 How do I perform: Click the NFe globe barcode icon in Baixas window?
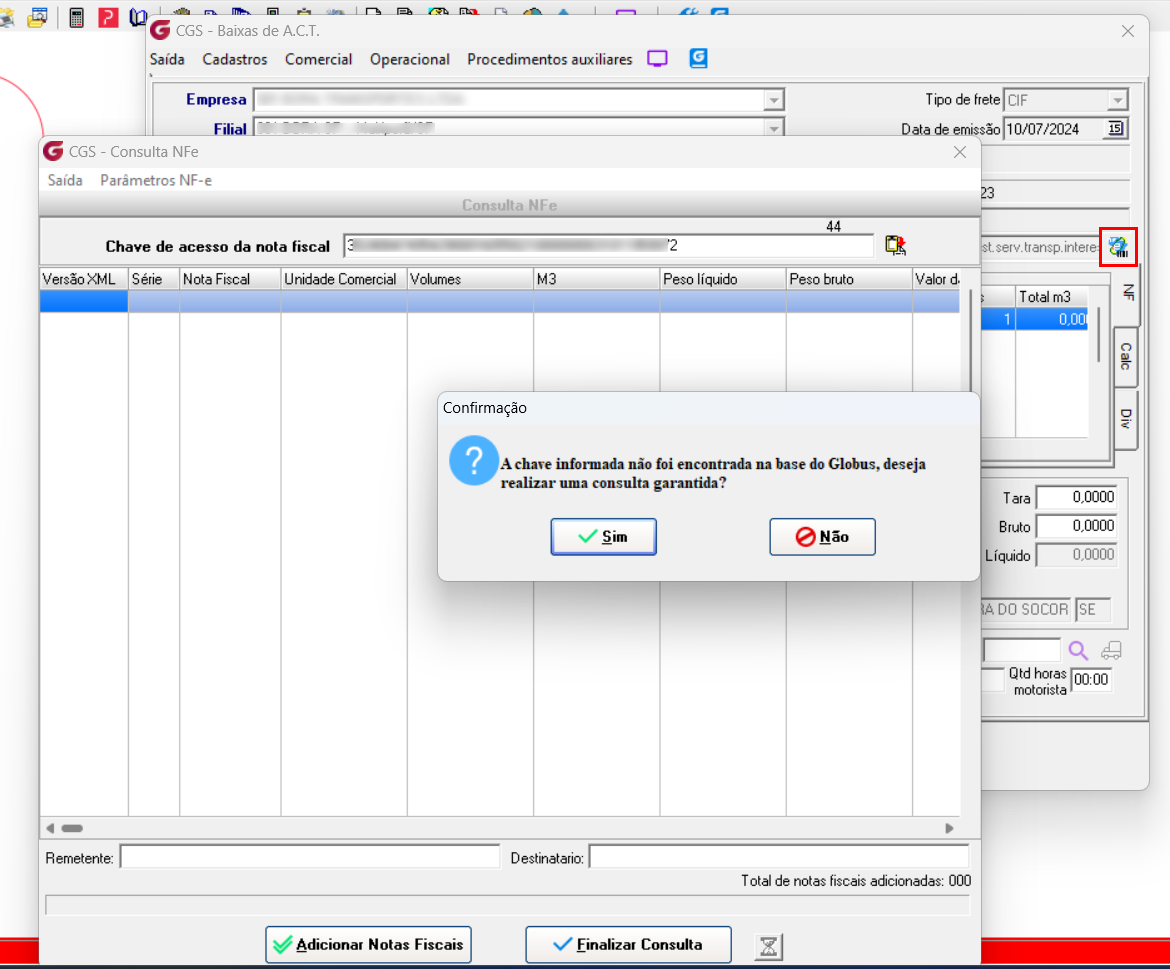(x=1118, y=247)
